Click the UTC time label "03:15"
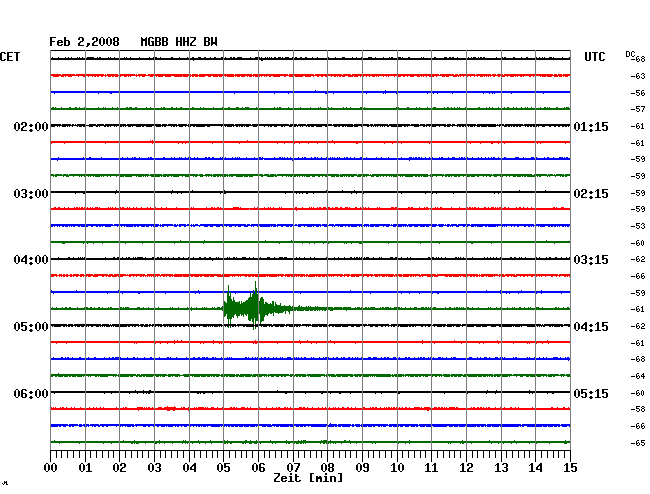650x494 pixels. (591, 260)
